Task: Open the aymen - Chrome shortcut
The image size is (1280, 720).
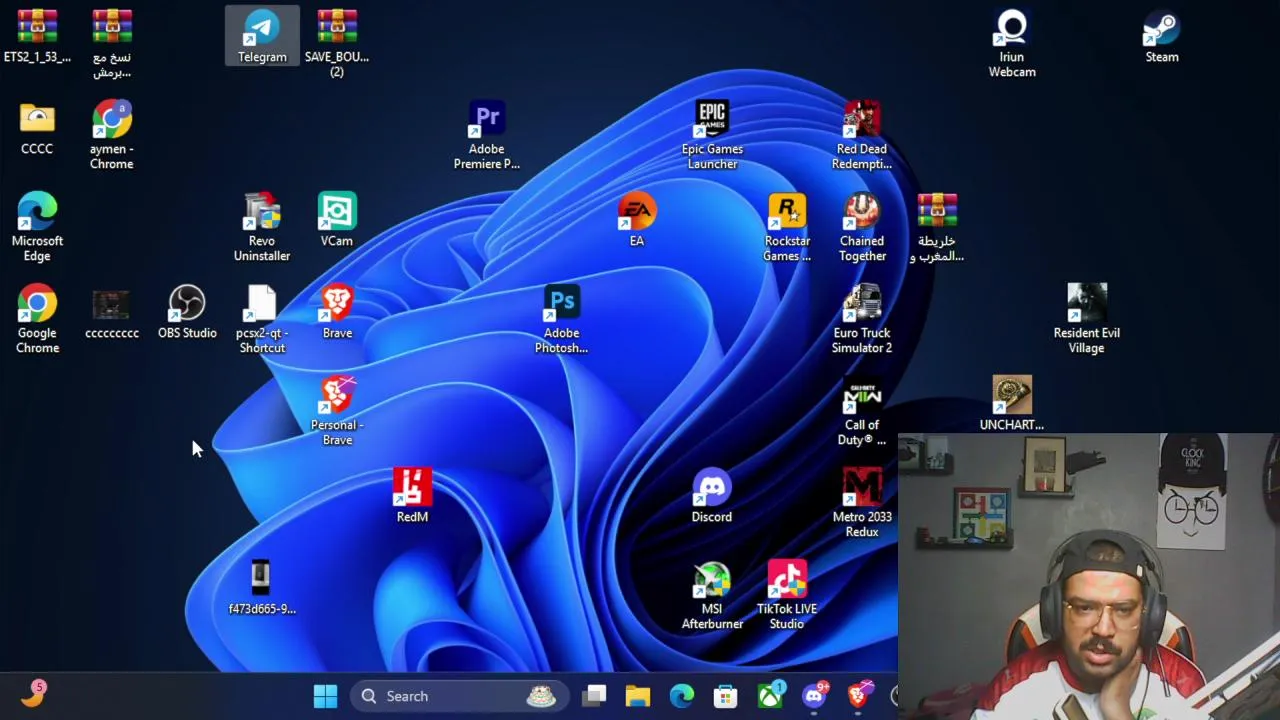Action: click(x=112, y=136)
